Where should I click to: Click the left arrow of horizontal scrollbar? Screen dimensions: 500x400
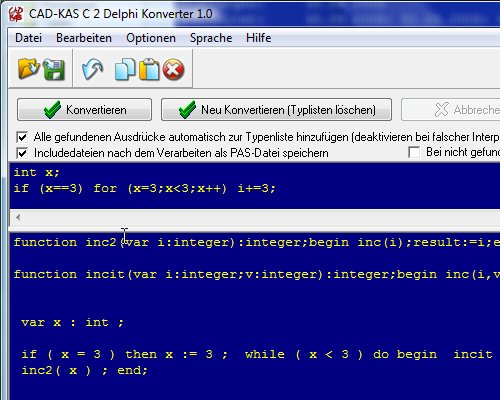click(x=18, y=217)
